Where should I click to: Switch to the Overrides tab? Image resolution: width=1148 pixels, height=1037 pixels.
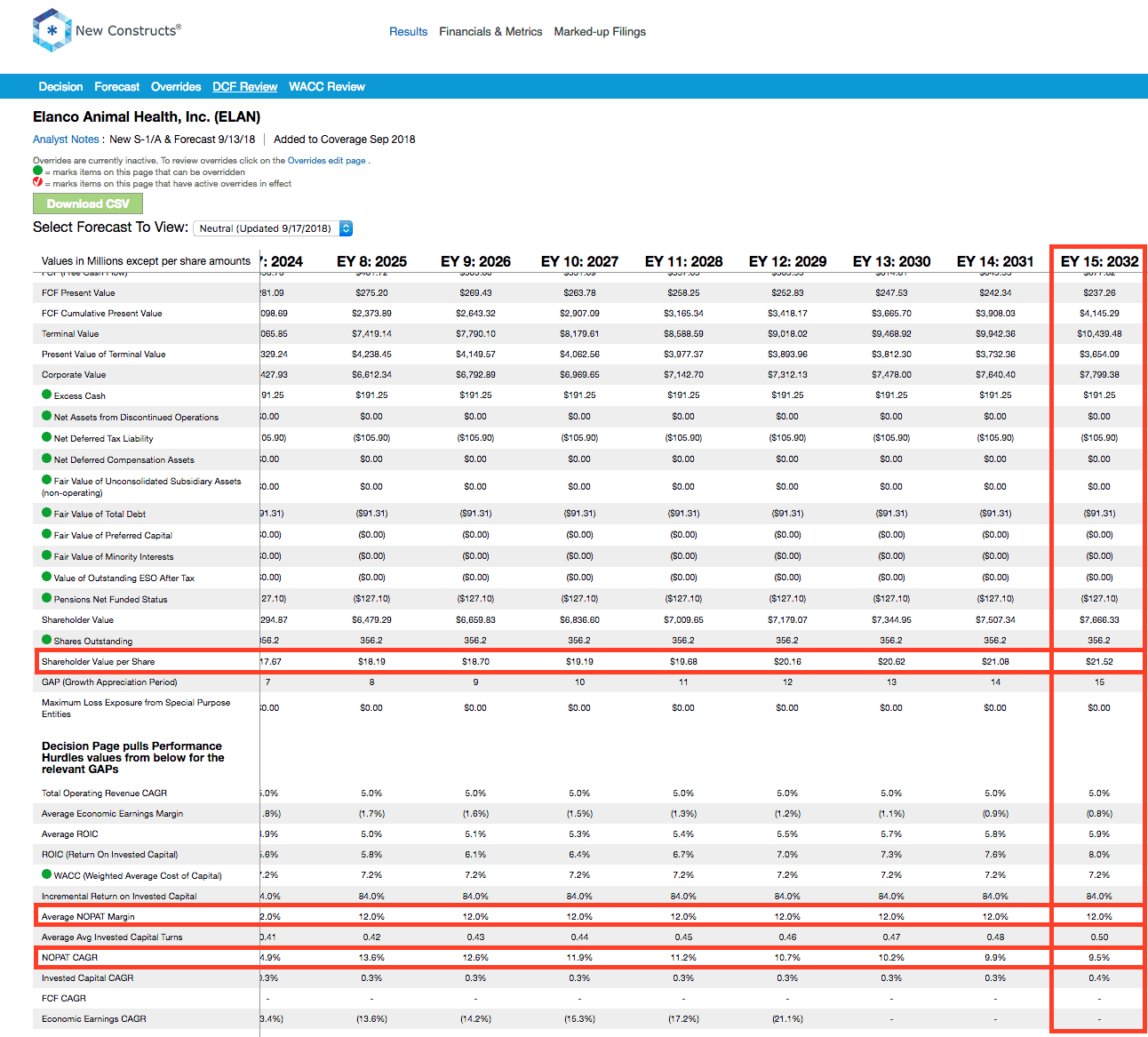click(176, 86)
